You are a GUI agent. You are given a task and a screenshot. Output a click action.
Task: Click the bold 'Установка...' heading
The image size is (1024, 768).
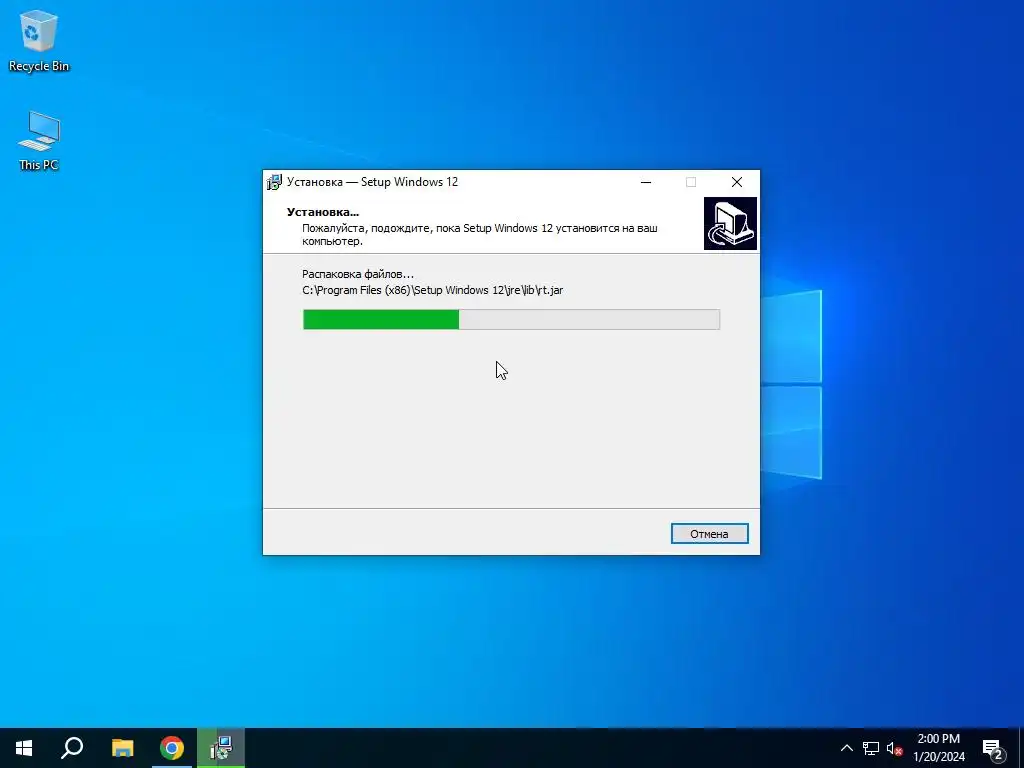[323, 212]
